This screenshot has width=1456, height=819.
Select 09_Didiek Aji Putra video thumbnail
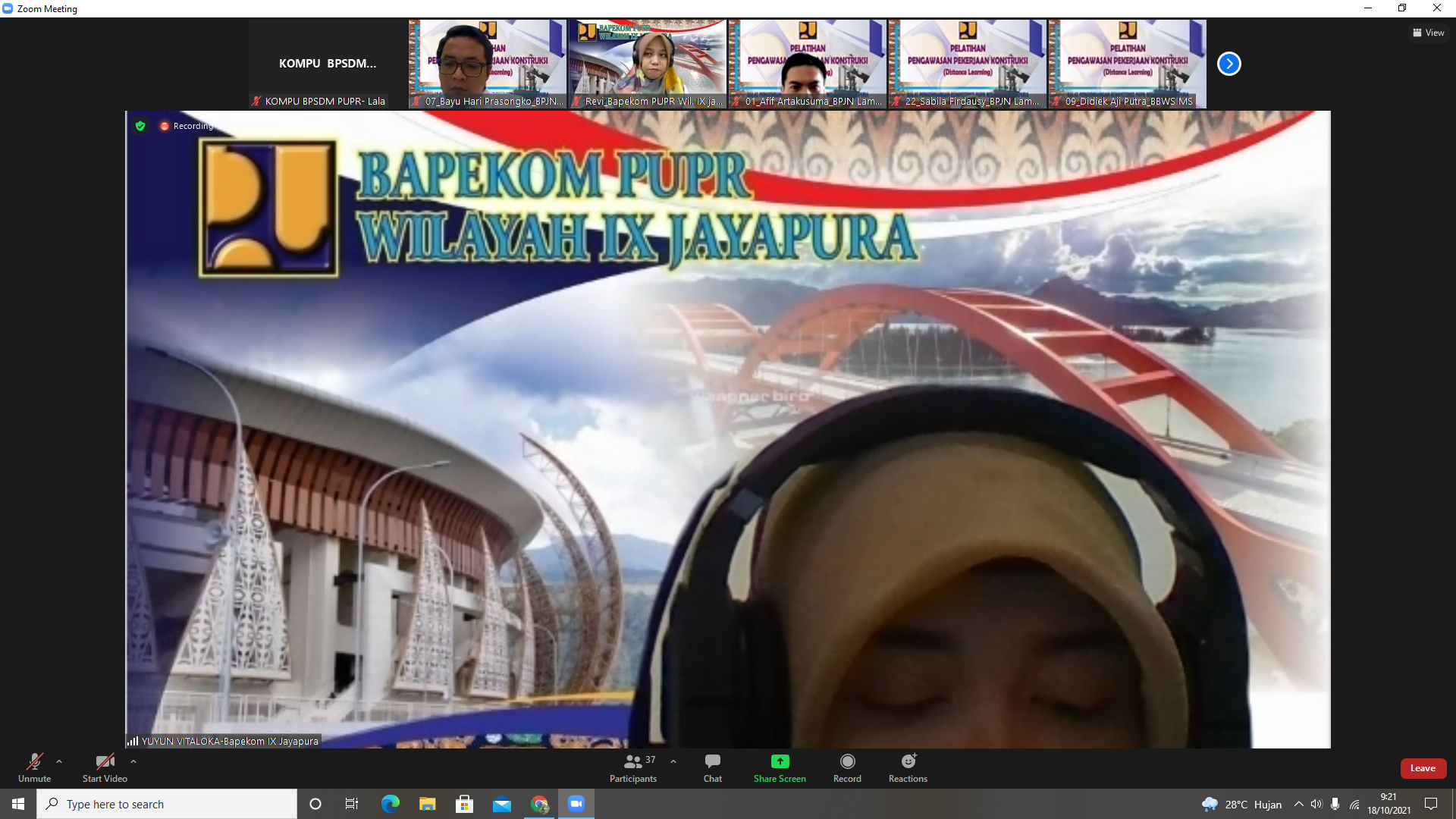click(x=1128, y=64)
